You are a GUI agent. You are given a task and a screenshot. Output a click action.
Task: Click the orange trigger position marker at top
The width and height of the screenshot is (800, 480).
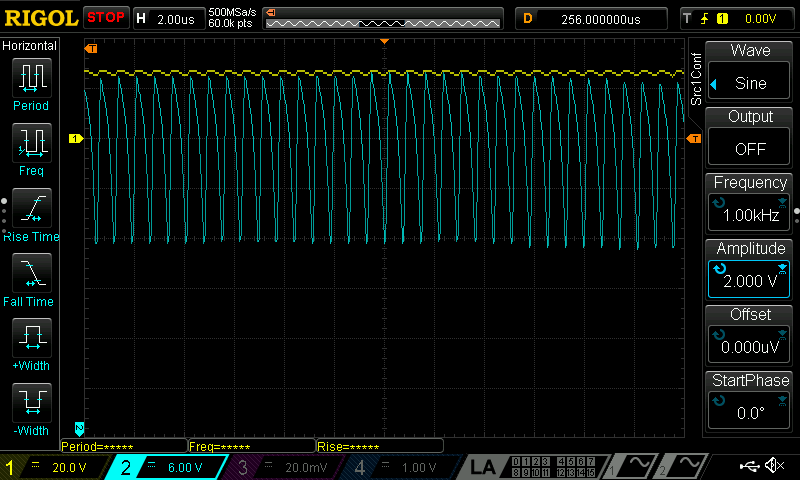(x=385, y=41)
